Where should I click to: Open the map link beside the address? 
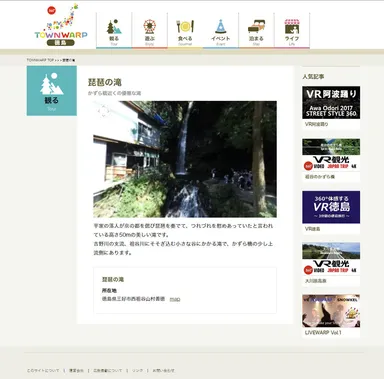[x=175, y=299]
